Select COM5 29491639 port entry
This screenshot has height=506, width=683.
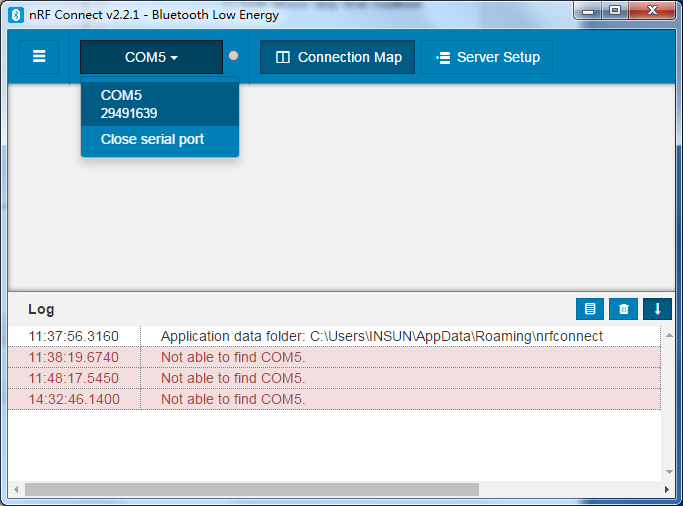click(159, 104)
